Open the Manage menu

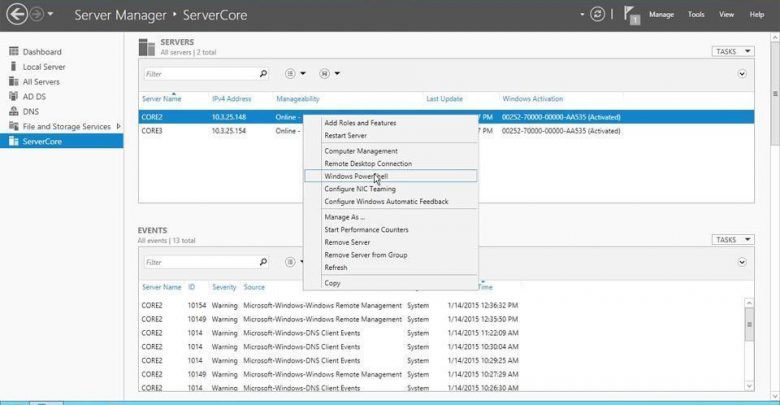click(661, 14)
